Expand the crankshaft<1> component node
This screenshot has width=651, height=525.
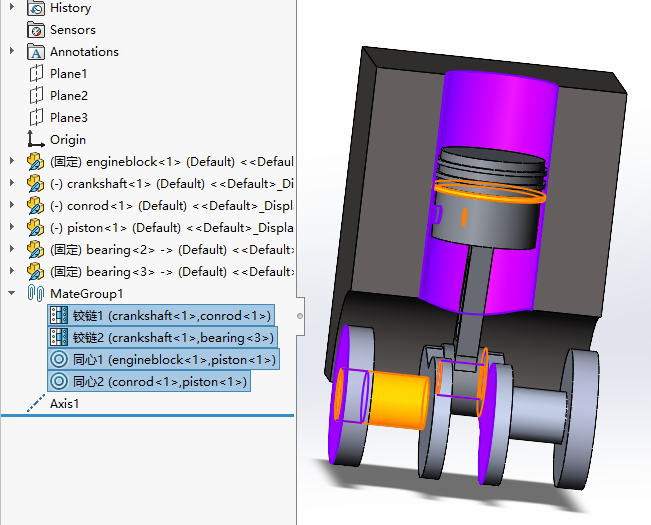click(x=12, y=184)
